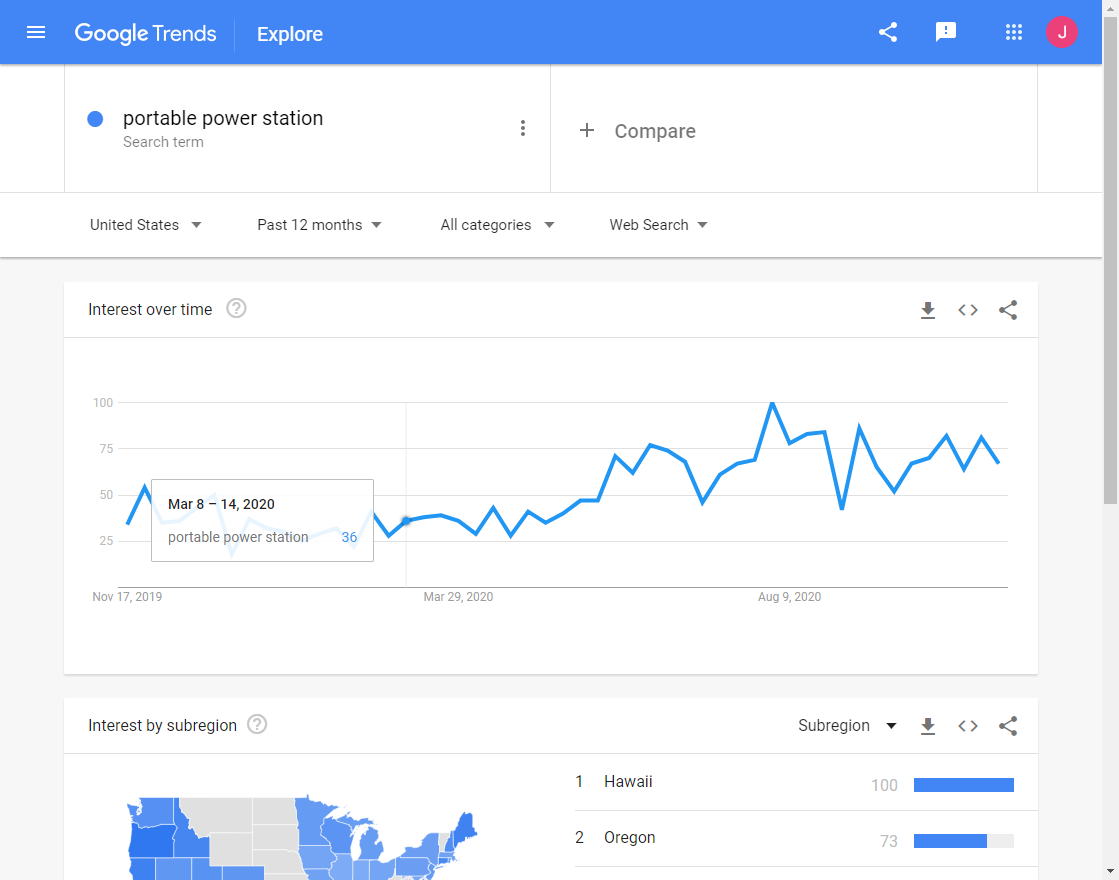Viewport: 1119px width, 880px height.
Task: Send feedback using the feedback icon
Action: 946,32
